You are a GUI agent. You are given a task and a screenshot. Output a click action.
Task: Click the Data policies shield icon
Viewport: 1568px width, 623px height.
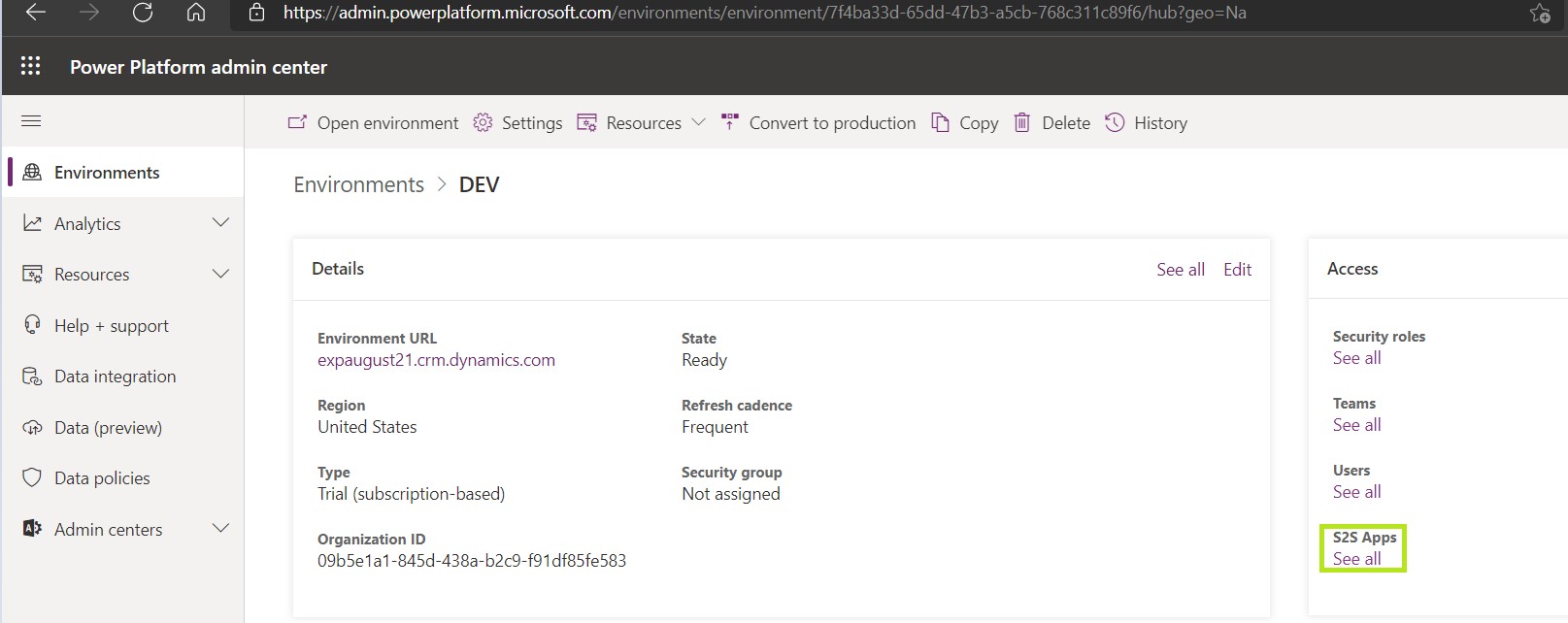coord(32,477)
